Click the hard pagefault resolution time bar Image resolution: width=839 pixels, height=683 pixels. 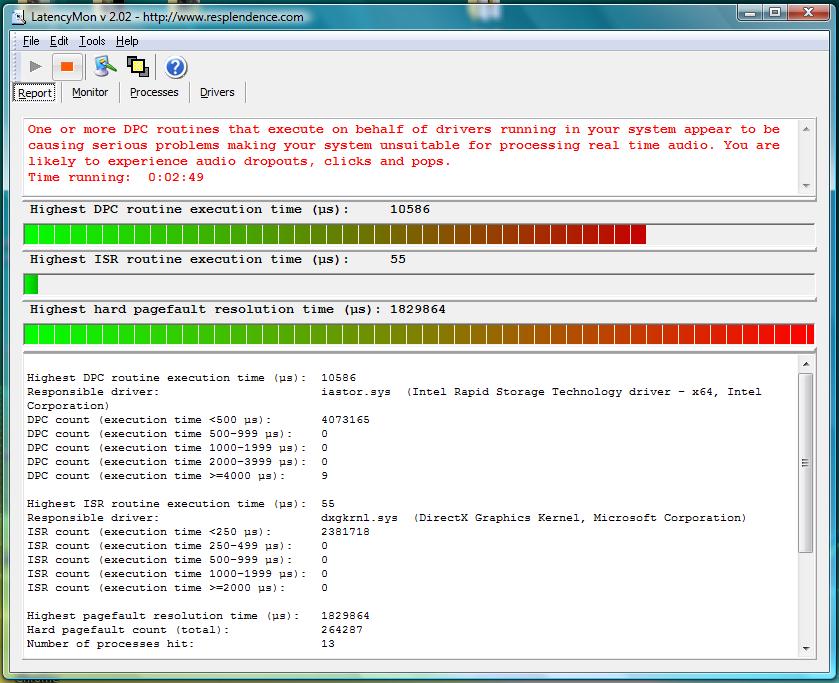coord(419,334)
